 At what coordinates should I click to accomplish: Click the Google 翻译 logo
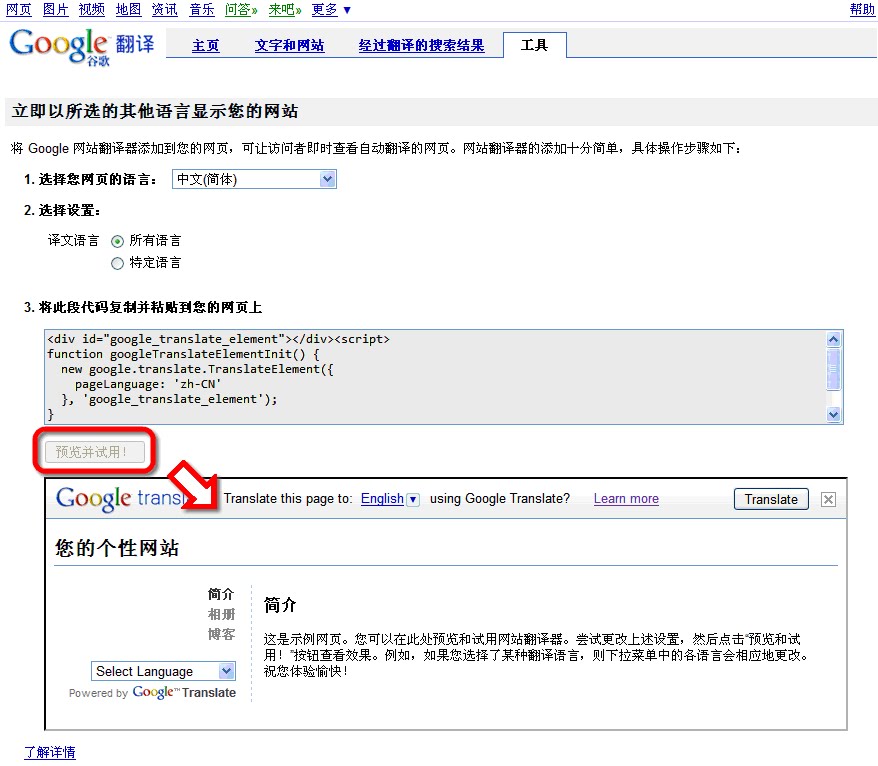click(82, 46)
